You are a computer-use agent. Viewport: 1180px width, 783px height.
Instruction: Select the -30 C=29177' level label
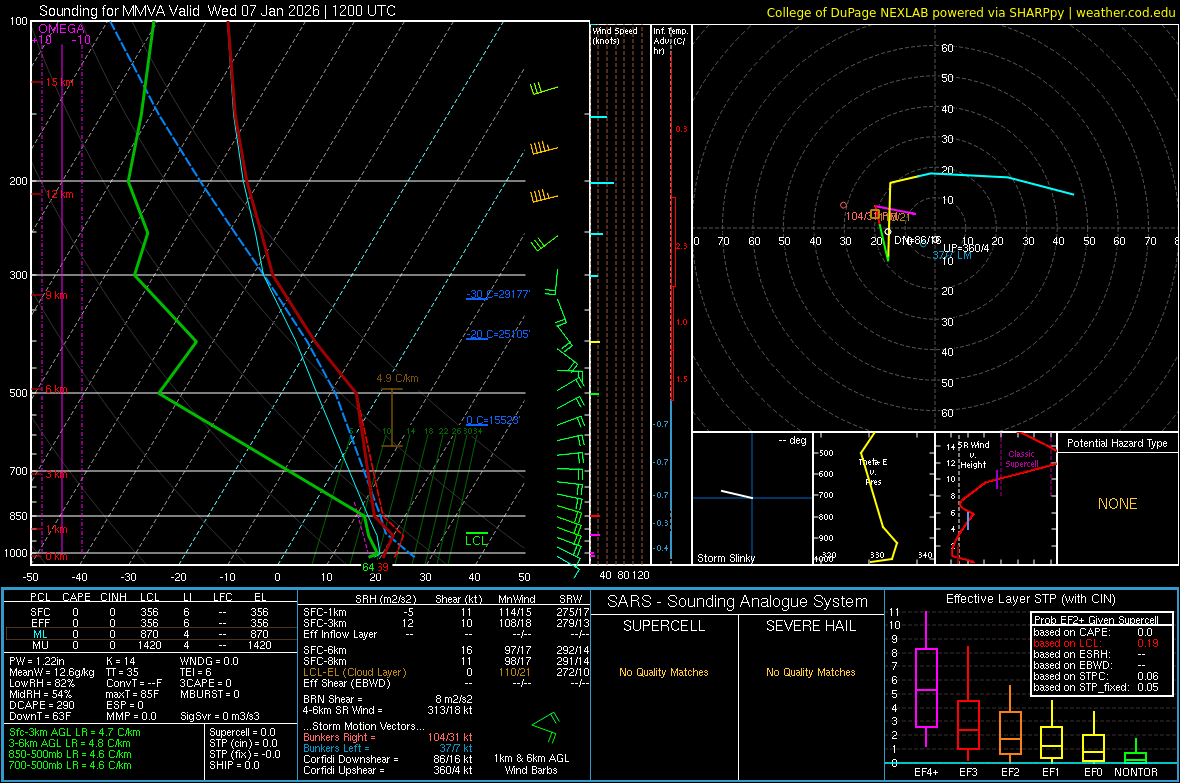pos(498,294)
